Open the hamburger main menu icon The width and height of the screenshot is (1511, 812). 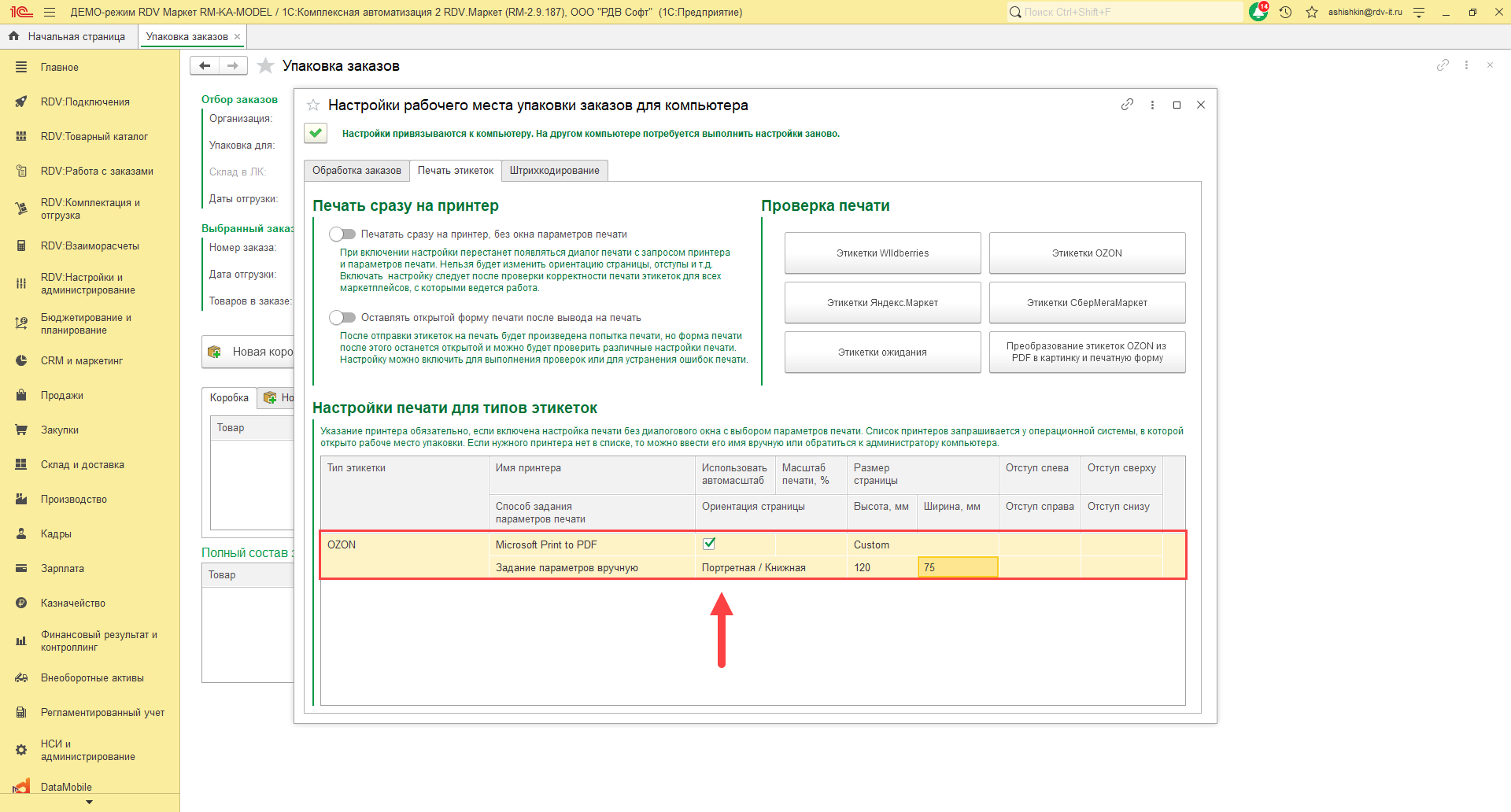click(x=50, y=12)
